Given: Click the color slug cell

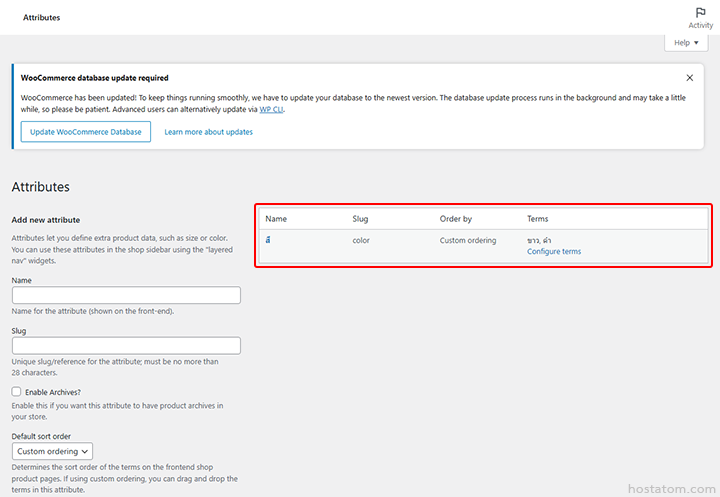Looking at the screenshot, I should pyautogui.click(x=361, y=240).
